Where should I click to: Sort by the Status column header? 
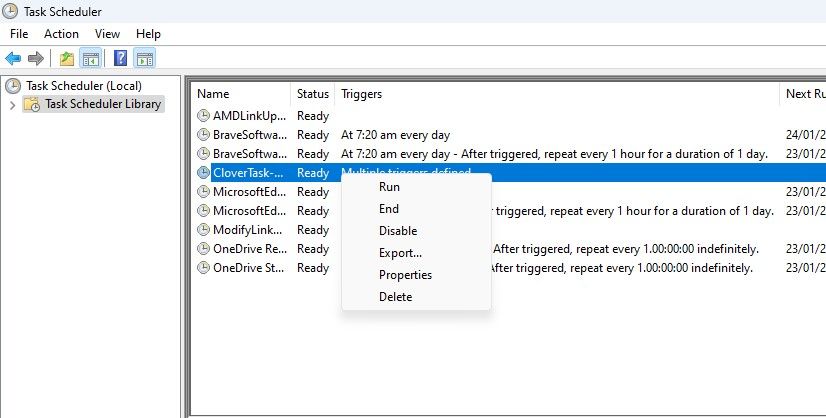click(x=312, y=94)
